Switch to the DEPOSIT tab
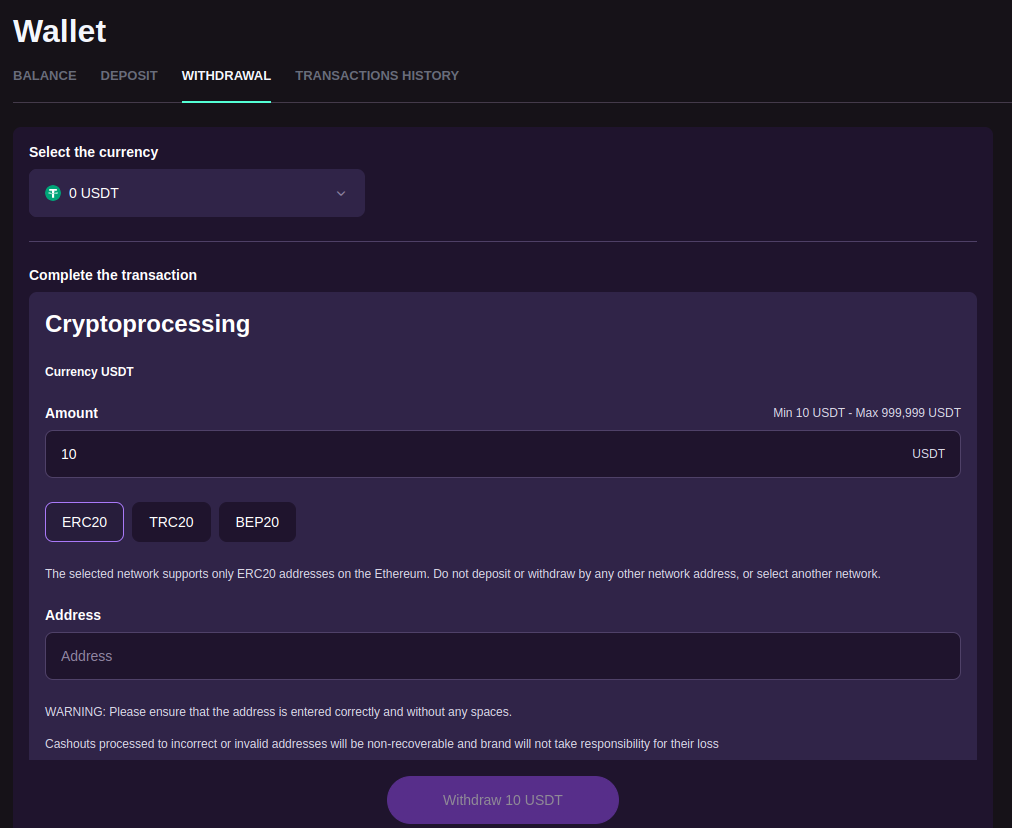1012x828 pixels. click(x=129, y=75)
